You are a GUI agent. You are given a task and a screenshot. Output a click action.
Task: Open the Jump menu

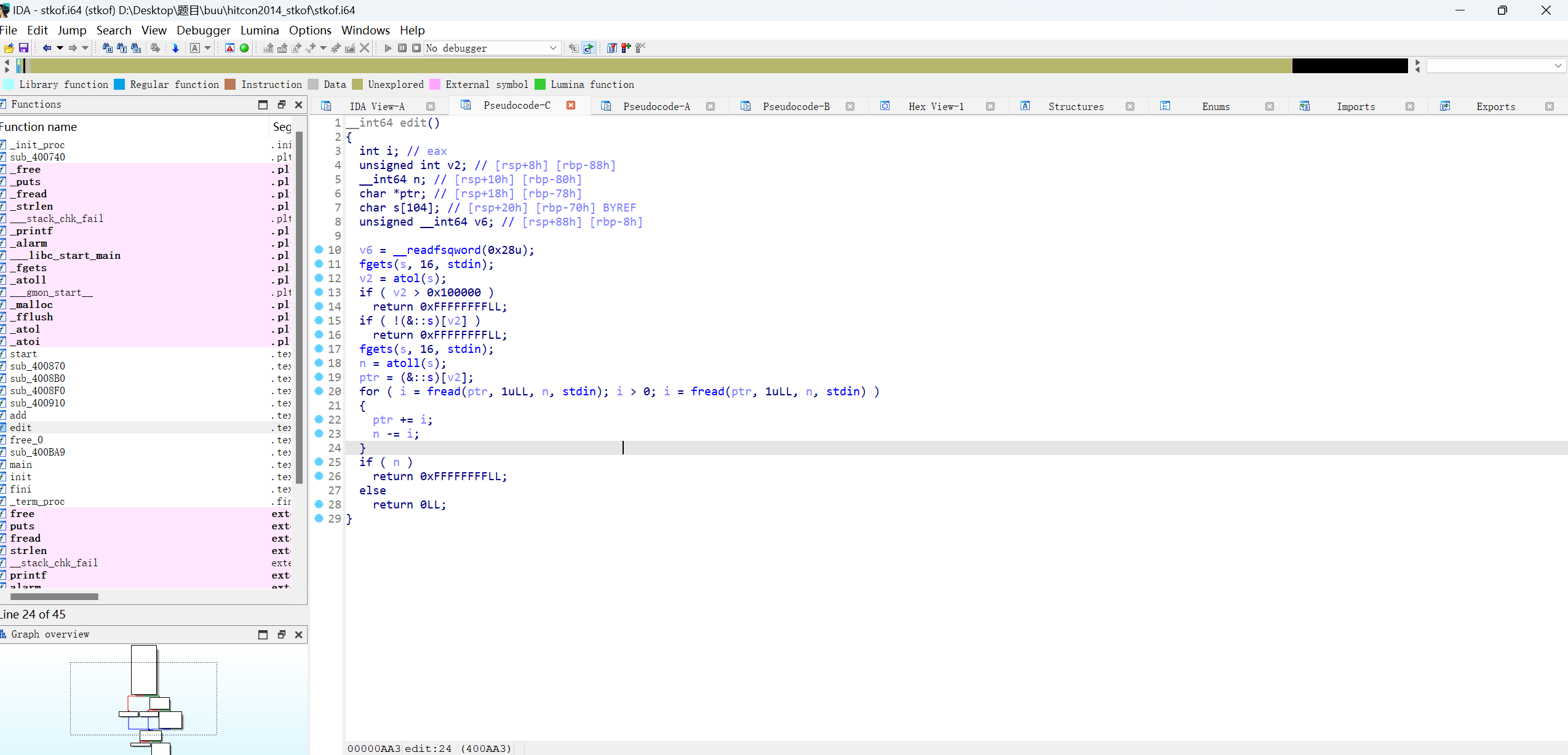point(72,30)
